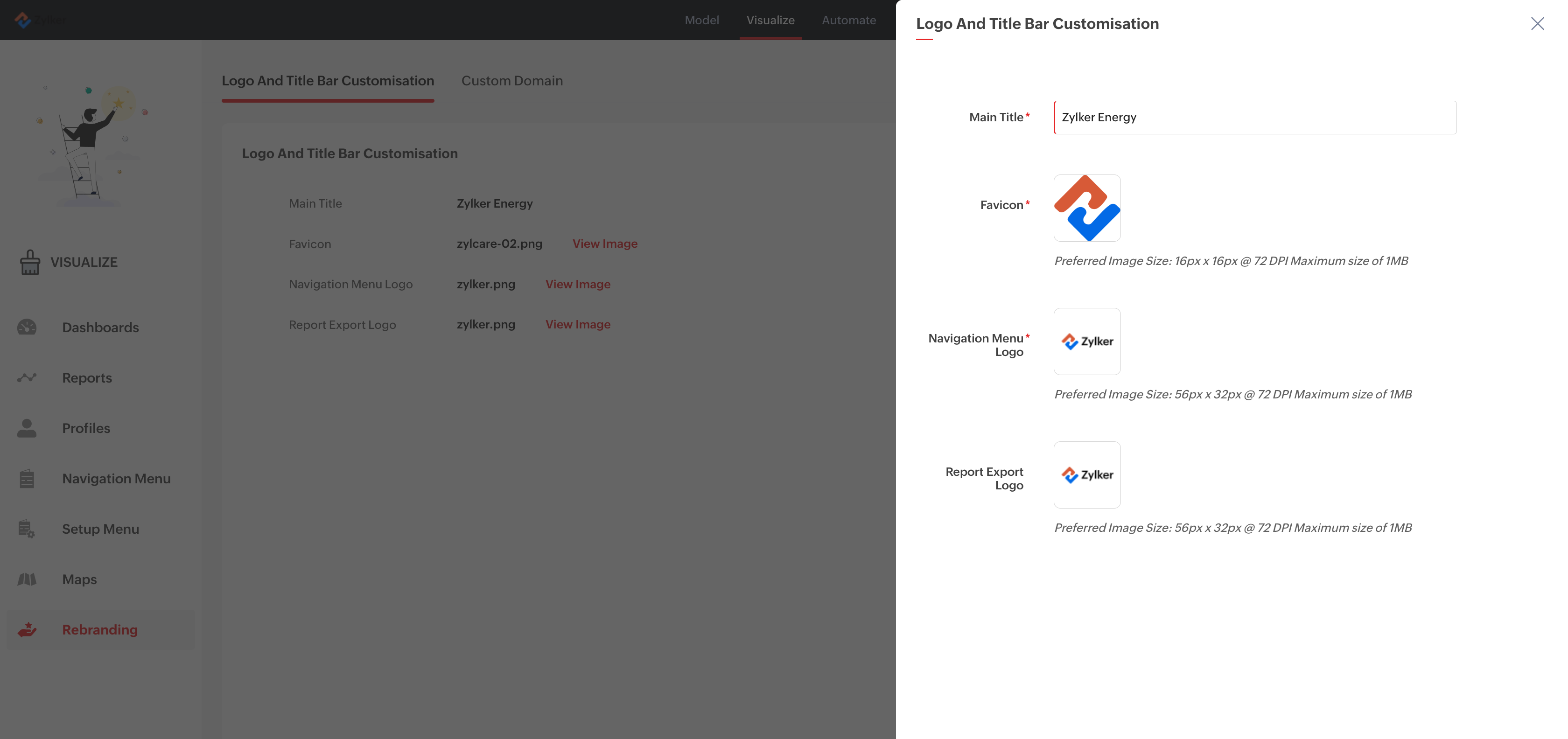This screenshot has height=739, width=1568.
Task: Select the Visualize top menu tab
Action: 770,20
